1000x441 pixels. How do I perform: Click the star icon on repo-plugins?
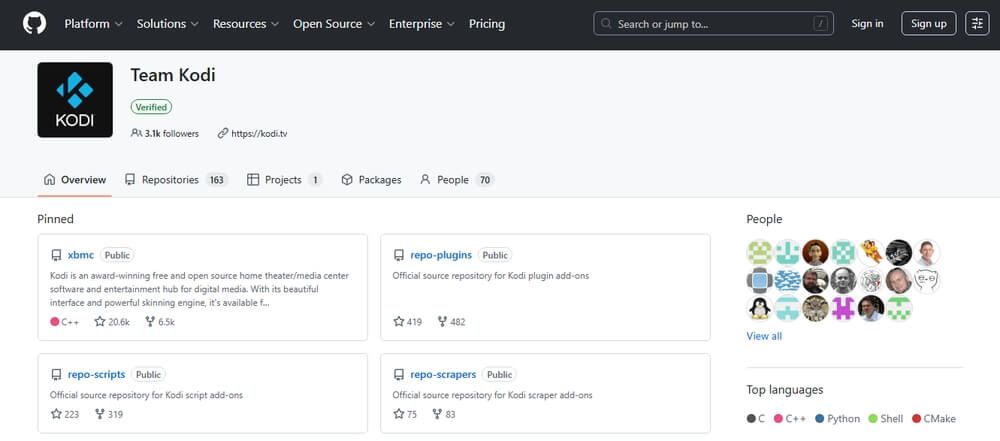[399, 322]
